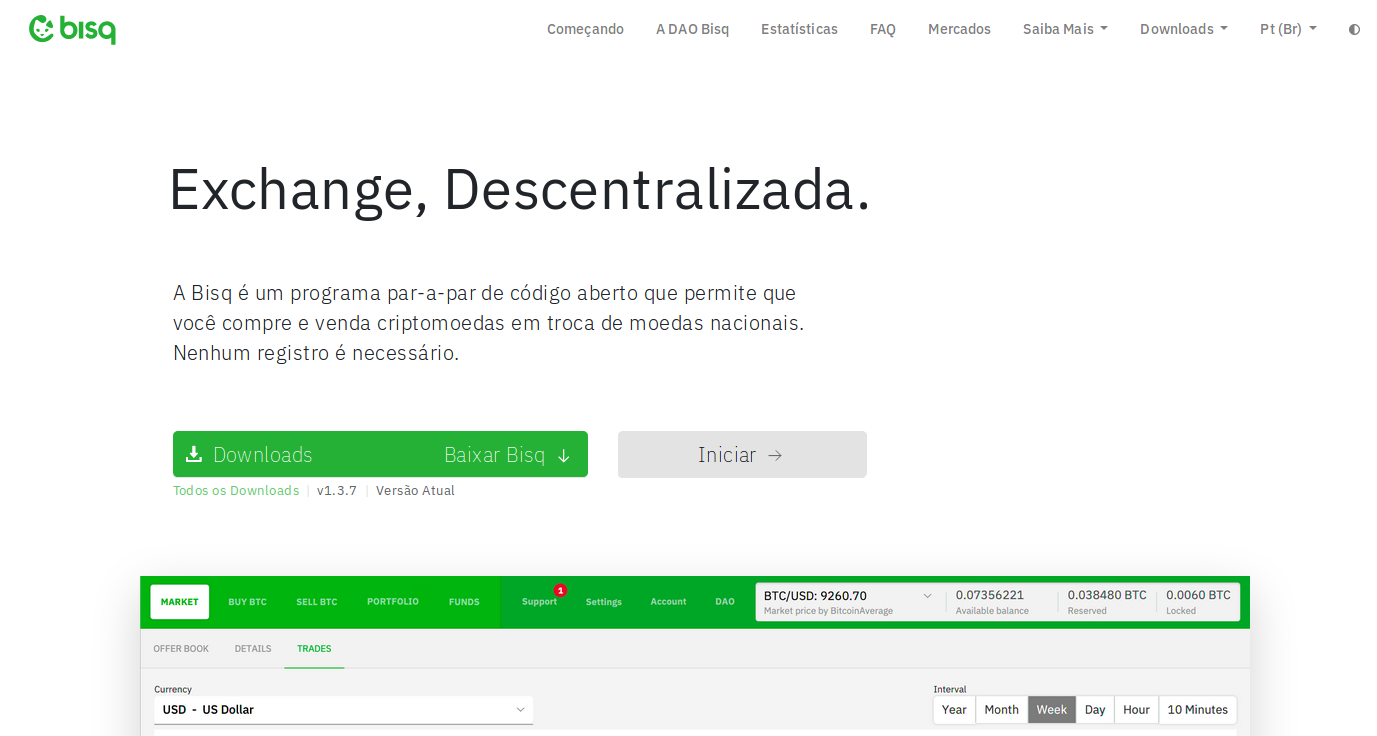Open the Todos os Downloads link
The image size is (1377, 736).
tap(236, 491)
